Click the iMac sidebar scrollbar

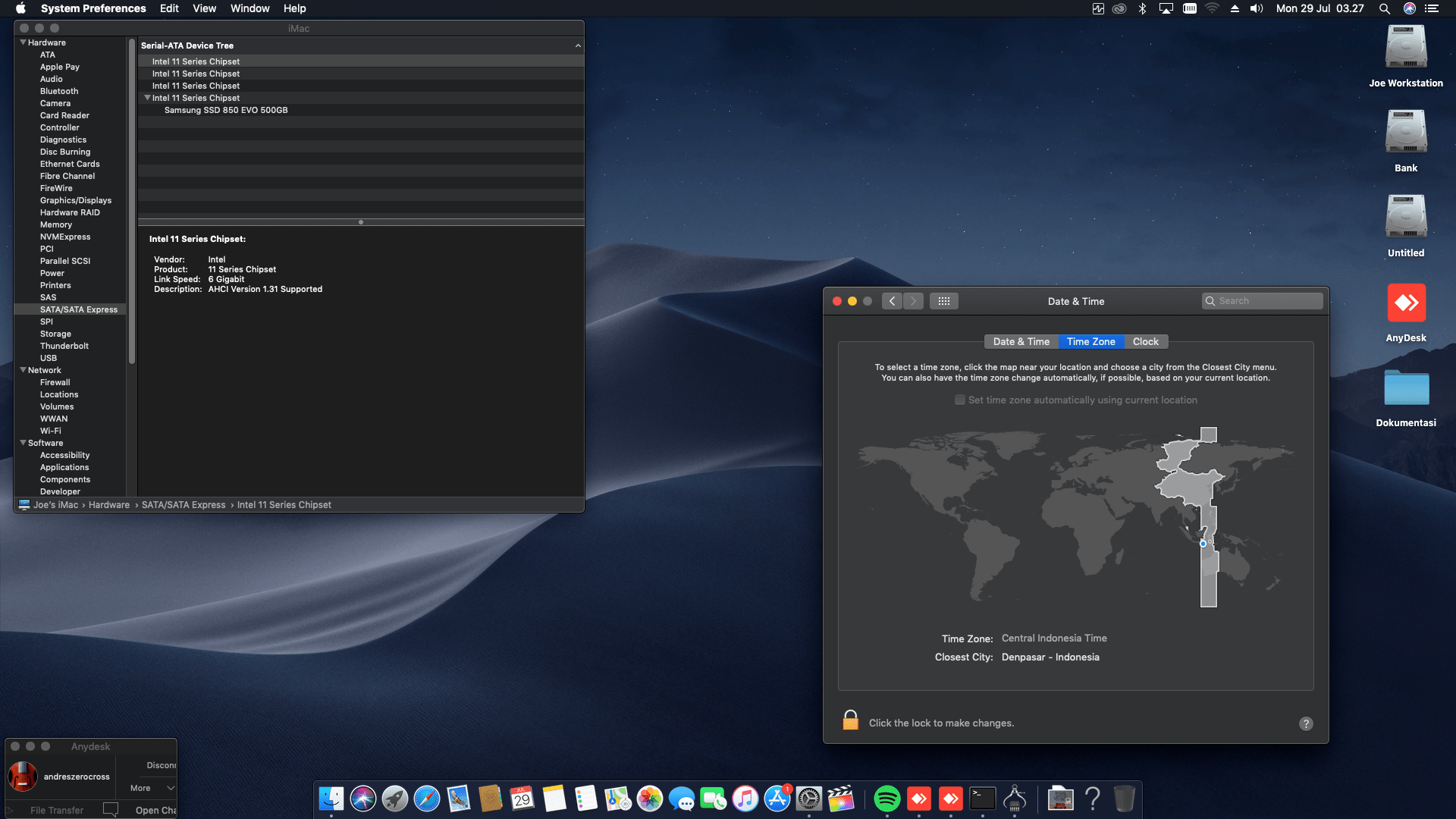point(132,201)
